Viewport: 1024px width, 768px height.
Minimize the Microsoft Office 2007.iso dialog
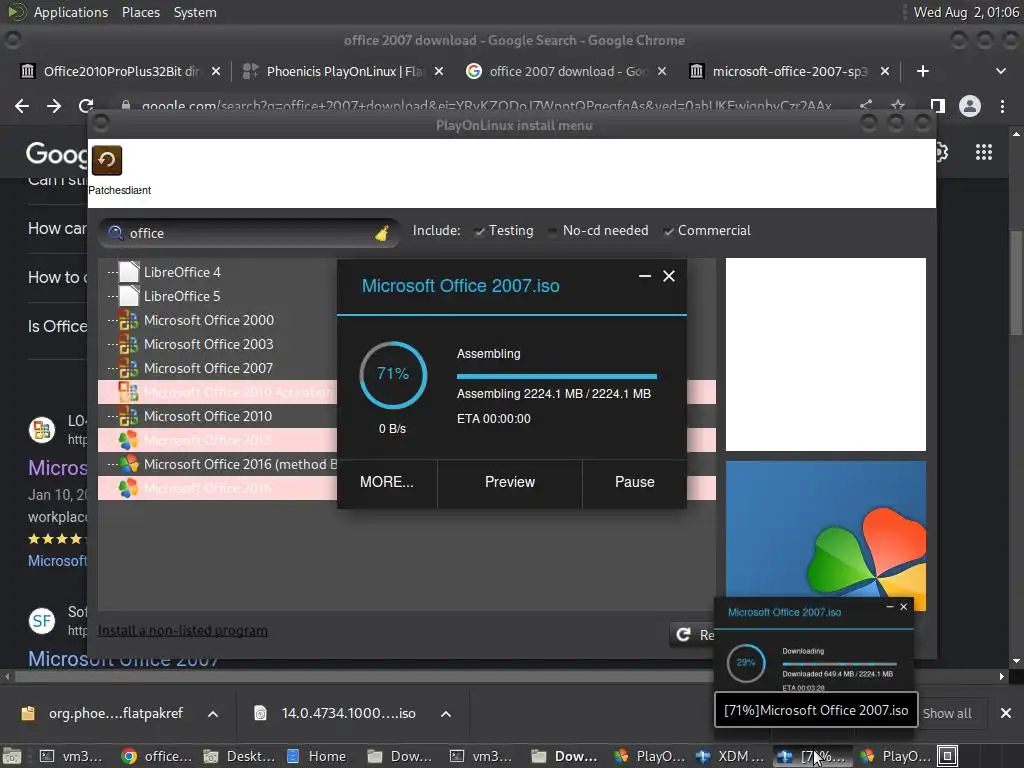click(645, 276)
